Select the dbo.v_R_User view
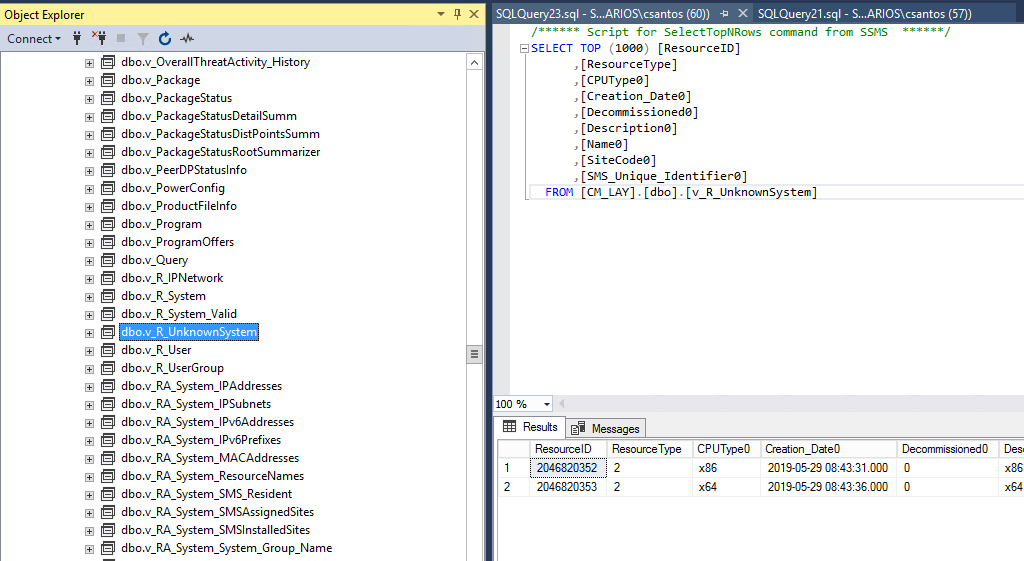The width and height of the screenshot is (1024, 561). [156, 350]
